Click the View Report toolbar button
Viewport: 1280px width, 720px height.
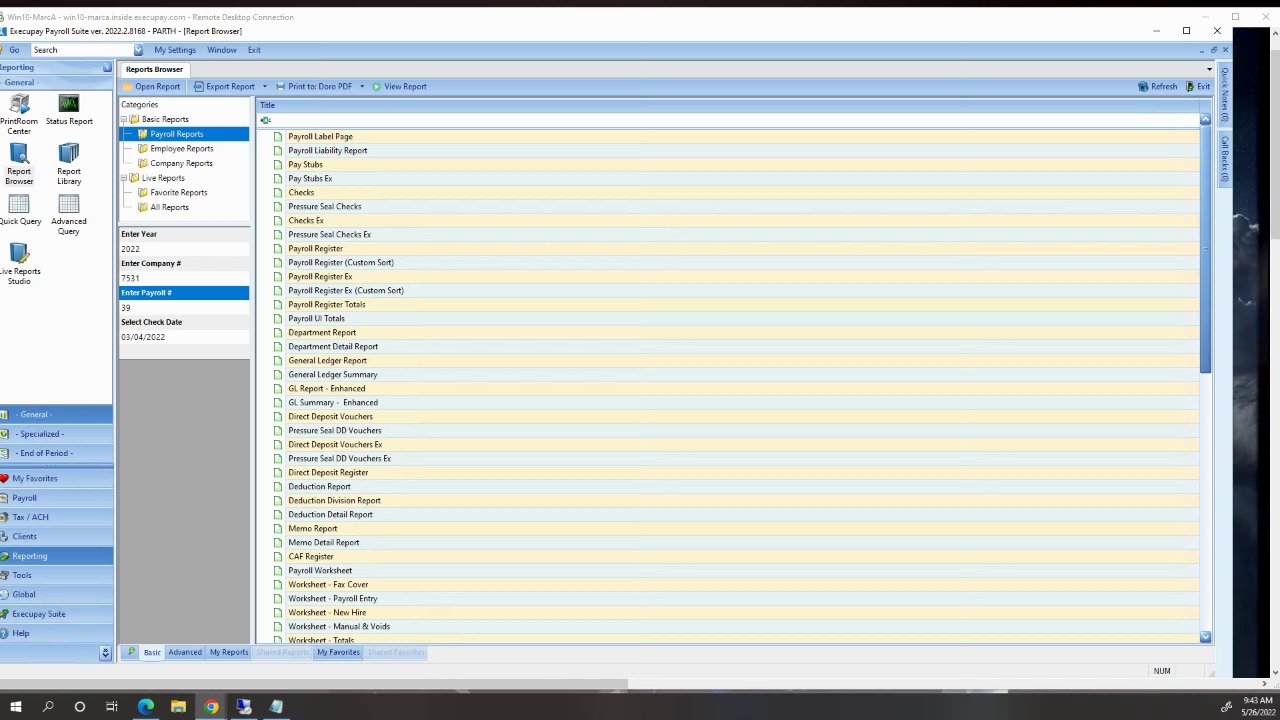399,87
